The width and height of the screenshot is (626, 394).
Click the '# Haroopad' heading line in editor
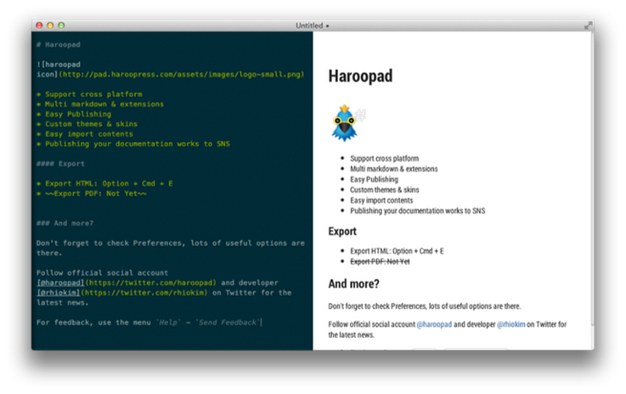(x=58, y=45)
